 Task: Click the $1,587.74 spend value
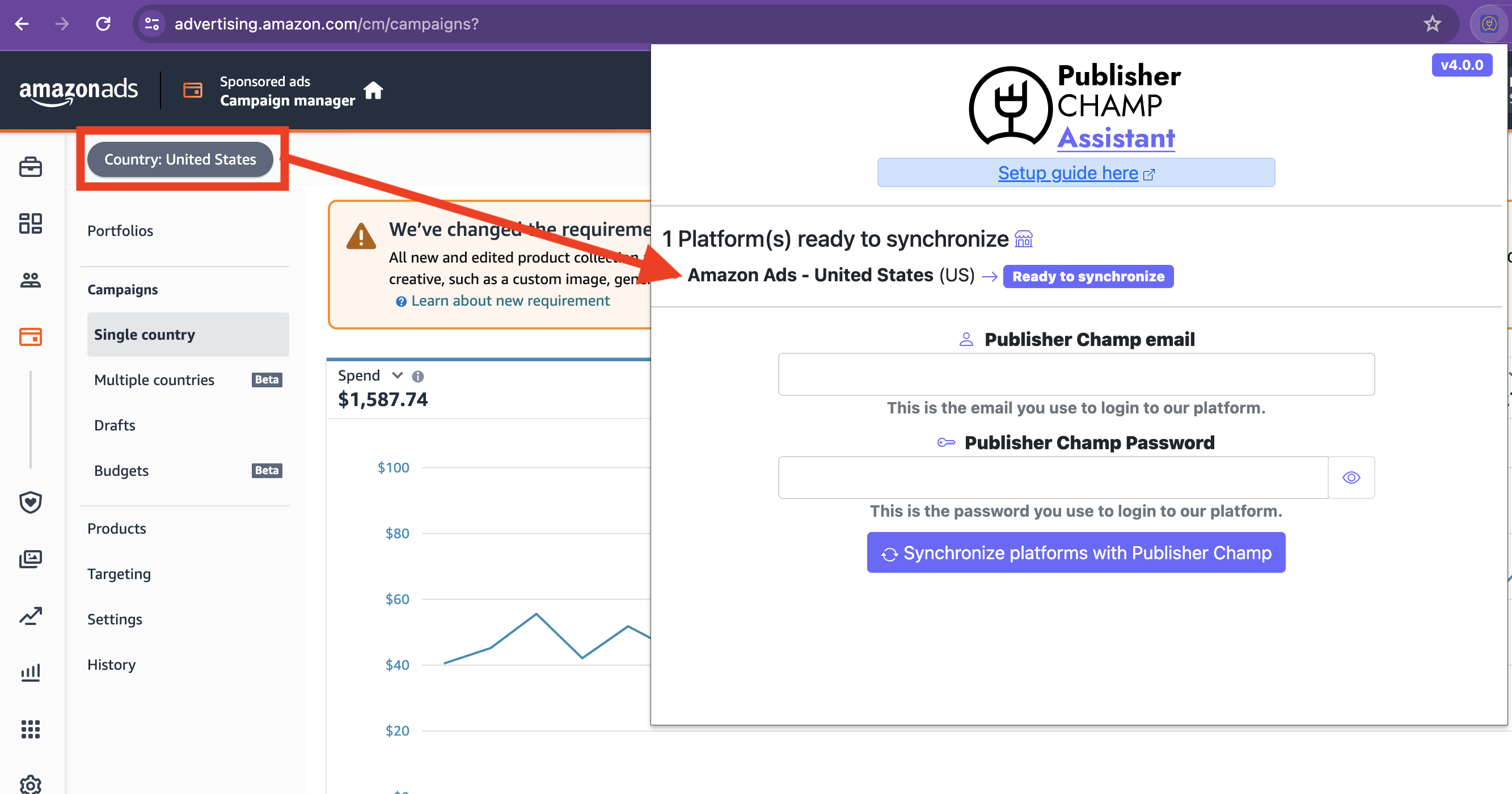tap(383, 400)
